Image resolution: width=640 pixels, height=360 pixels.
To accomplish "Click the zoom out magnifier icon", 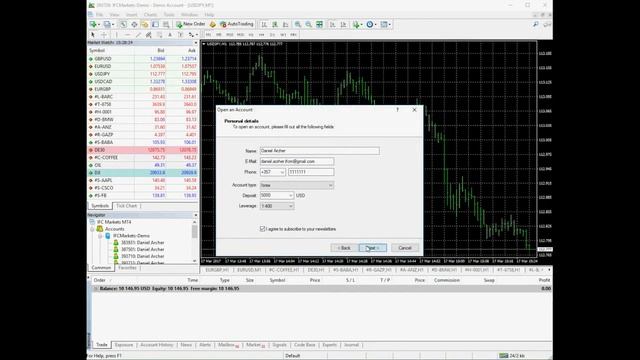I will pyautogui.click(x=309, y=24).
